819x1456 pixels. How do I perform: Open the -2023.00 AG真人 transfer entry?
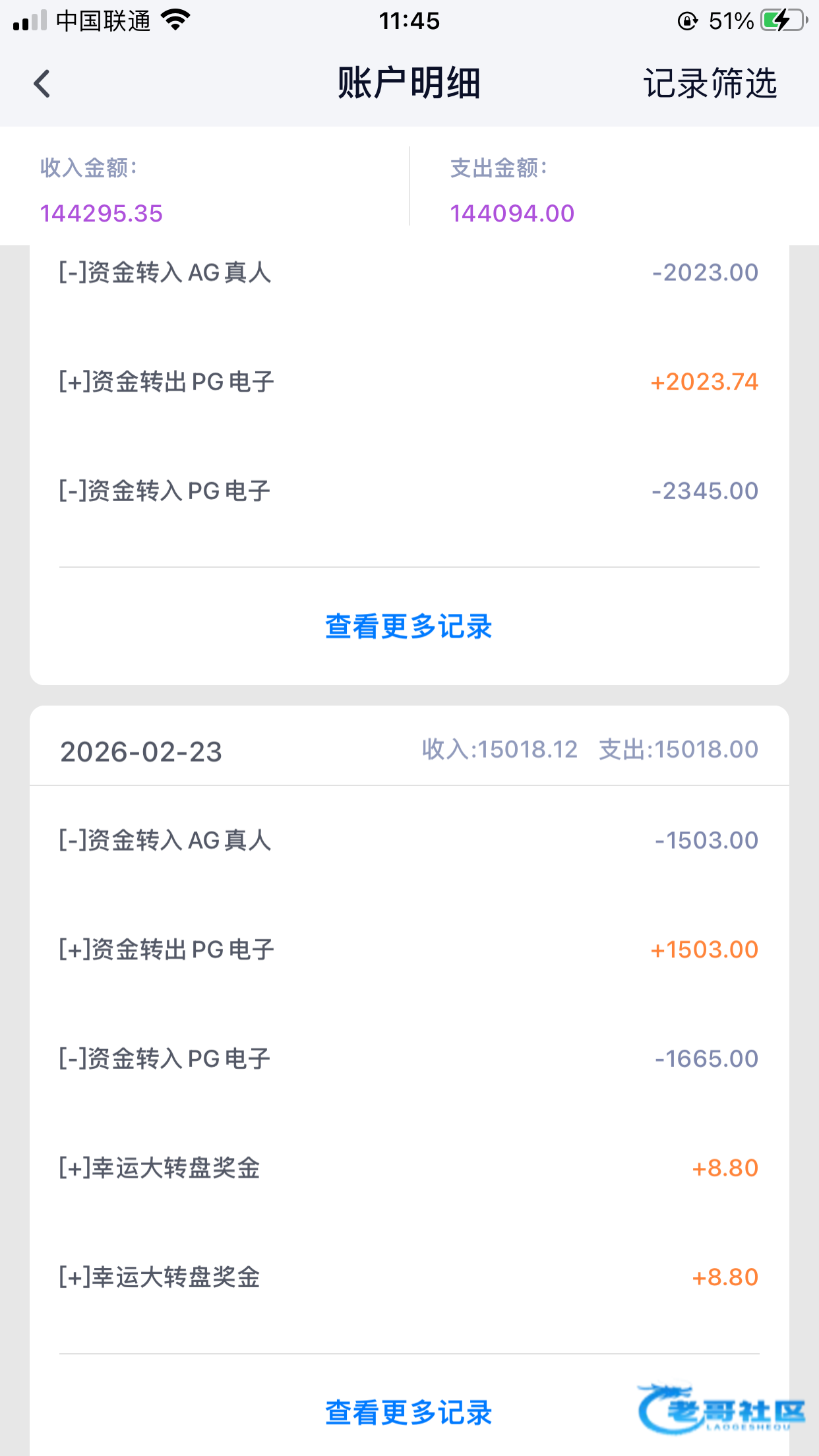(409, 272)
